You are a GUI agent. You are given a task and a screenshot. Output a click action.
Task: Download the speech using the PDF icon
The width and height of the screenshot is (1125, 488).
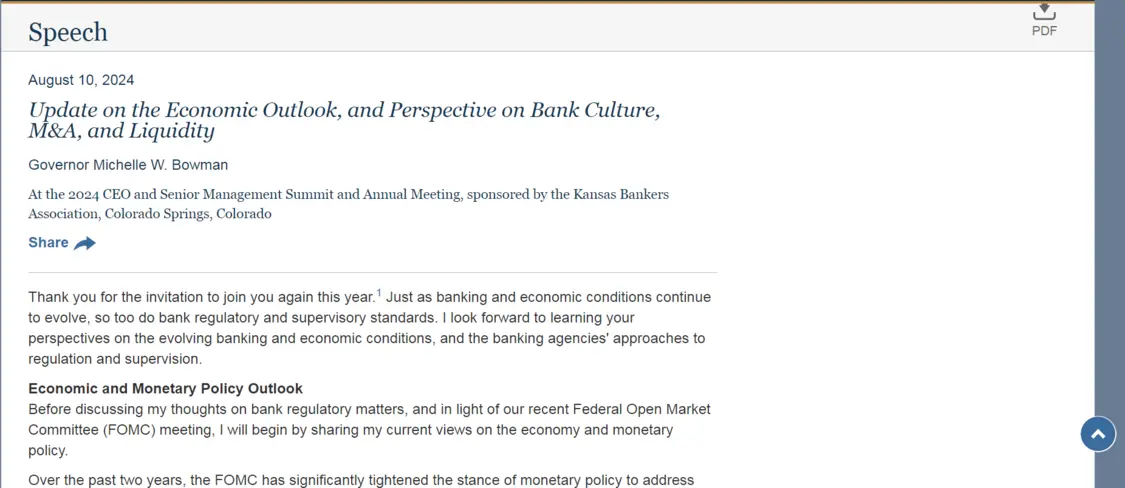point(1044,12)
